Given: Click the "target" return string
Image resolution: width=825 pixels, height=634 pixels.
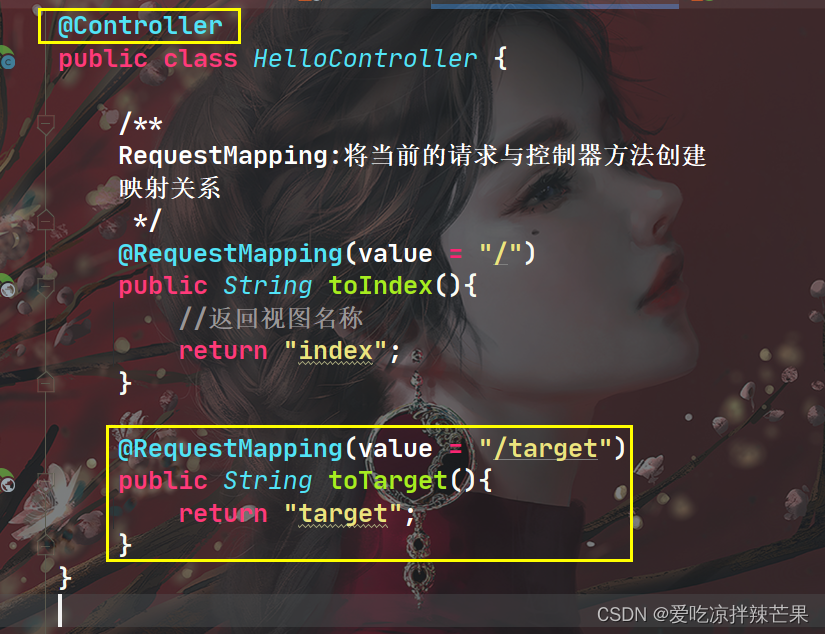Looking at the screenshot, I should tap(343, 514).
